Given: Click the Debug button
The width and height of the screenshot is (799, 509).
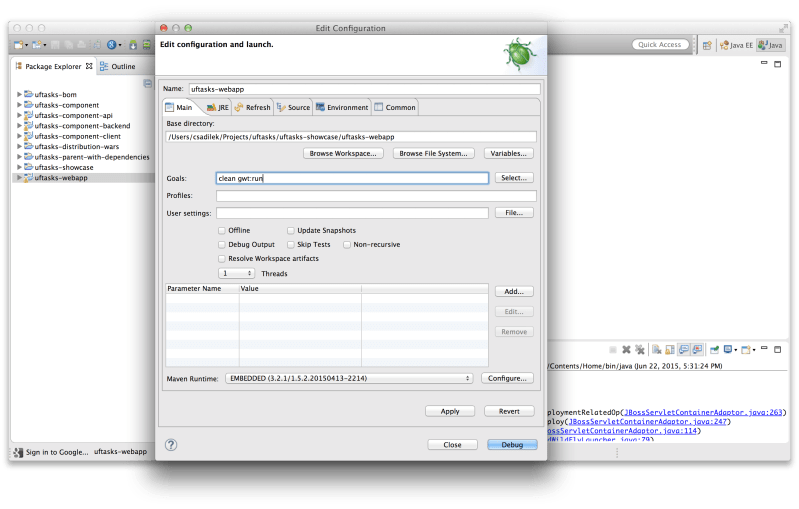Looking at the screenshot, I should pyautogui.click(x=512, y=445).
